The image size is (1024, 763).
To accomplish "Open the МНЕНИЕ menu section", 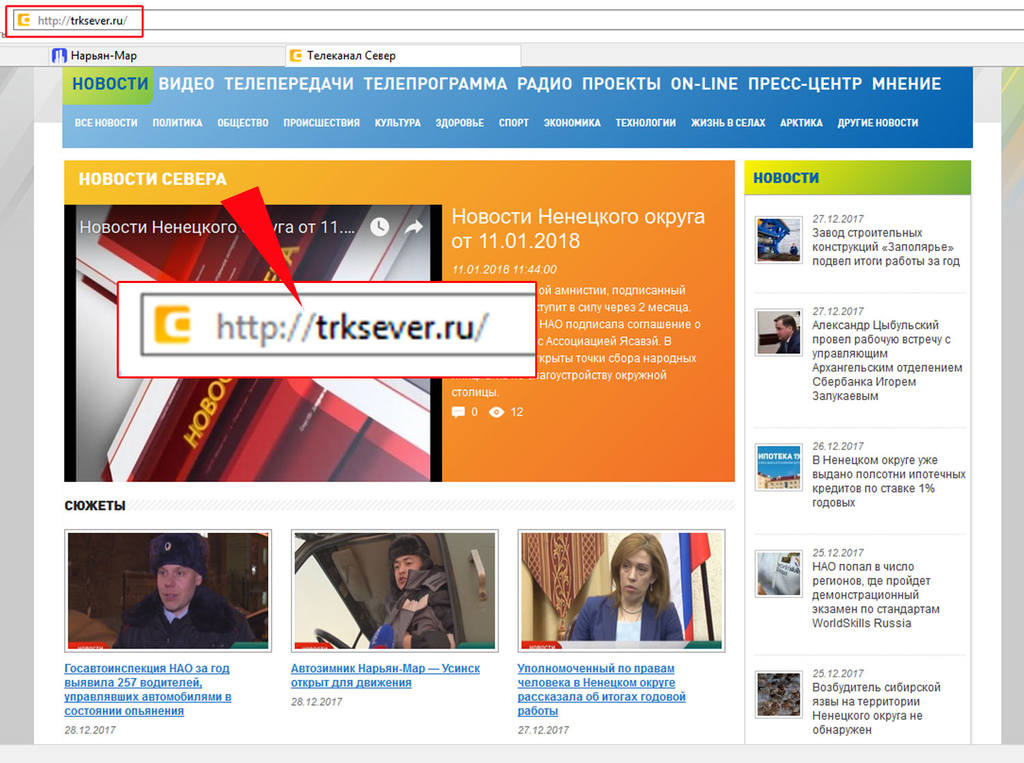I will (x=906, y=84).
